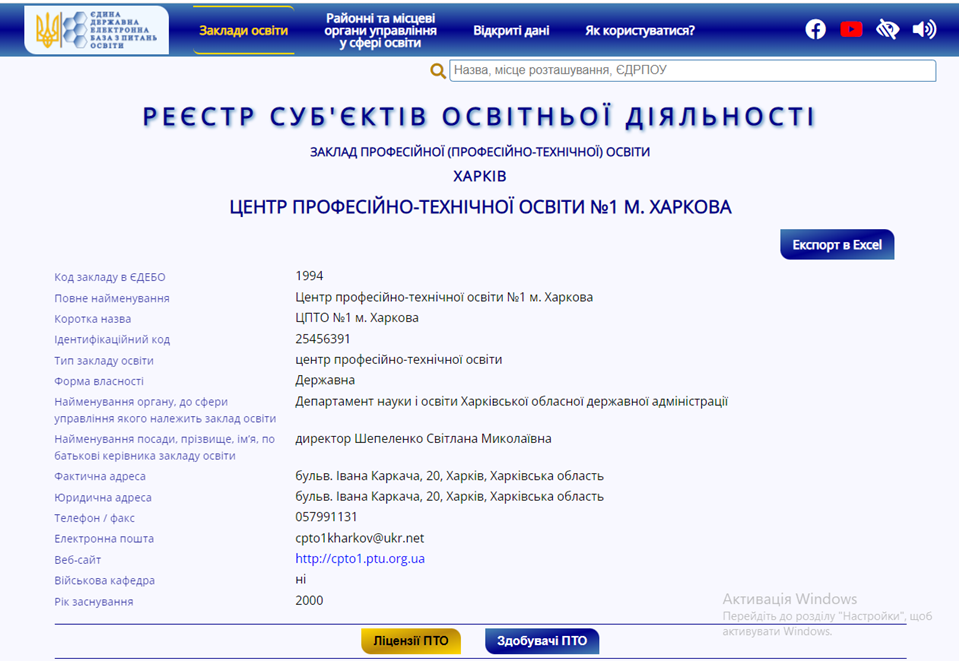
Task: Click the Форма власності label
Action: 99,382
